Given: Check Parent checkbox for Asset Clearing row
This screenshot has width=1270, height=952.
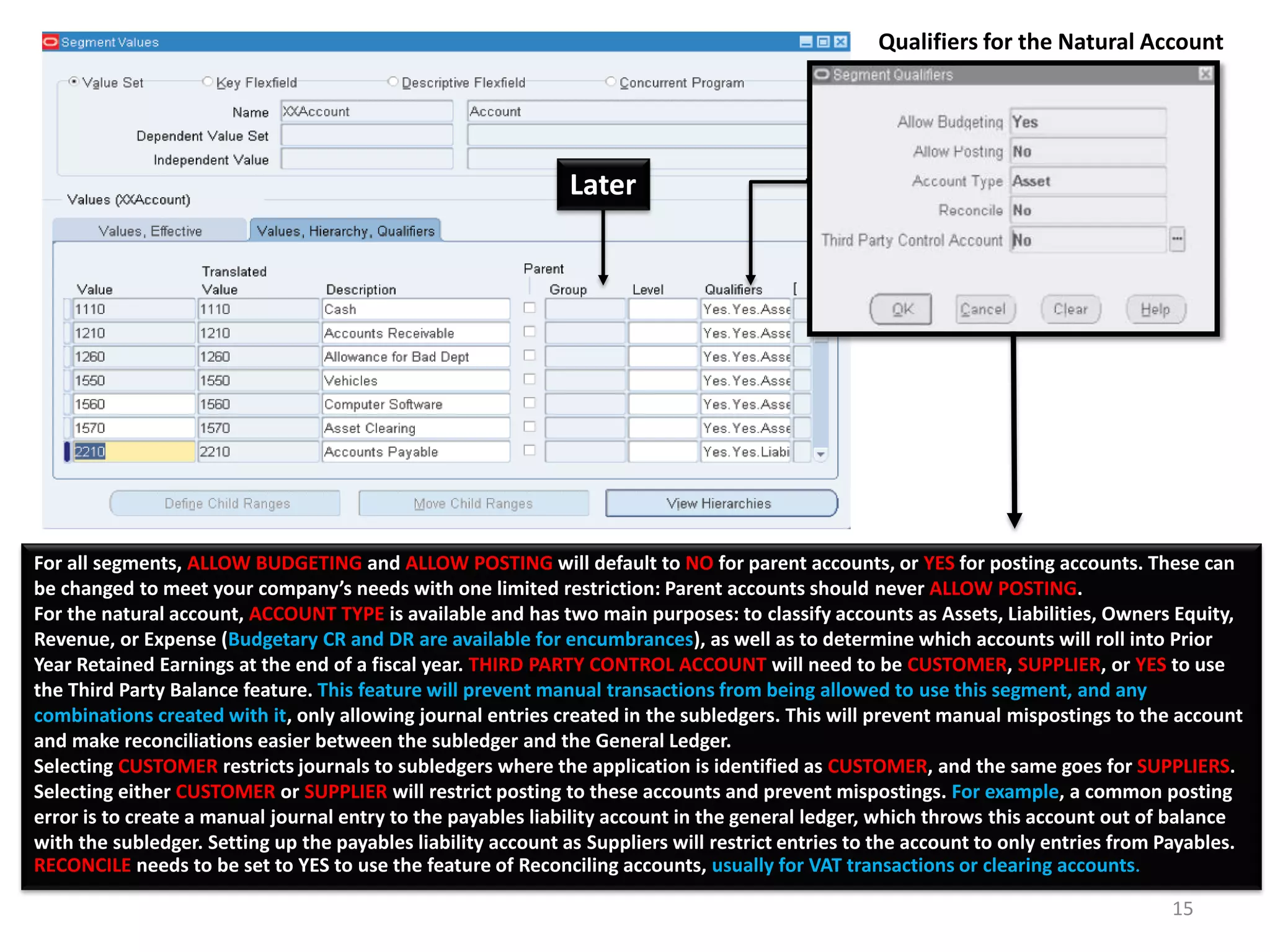Looking at the screenshot, I should [x=529, y=426].
